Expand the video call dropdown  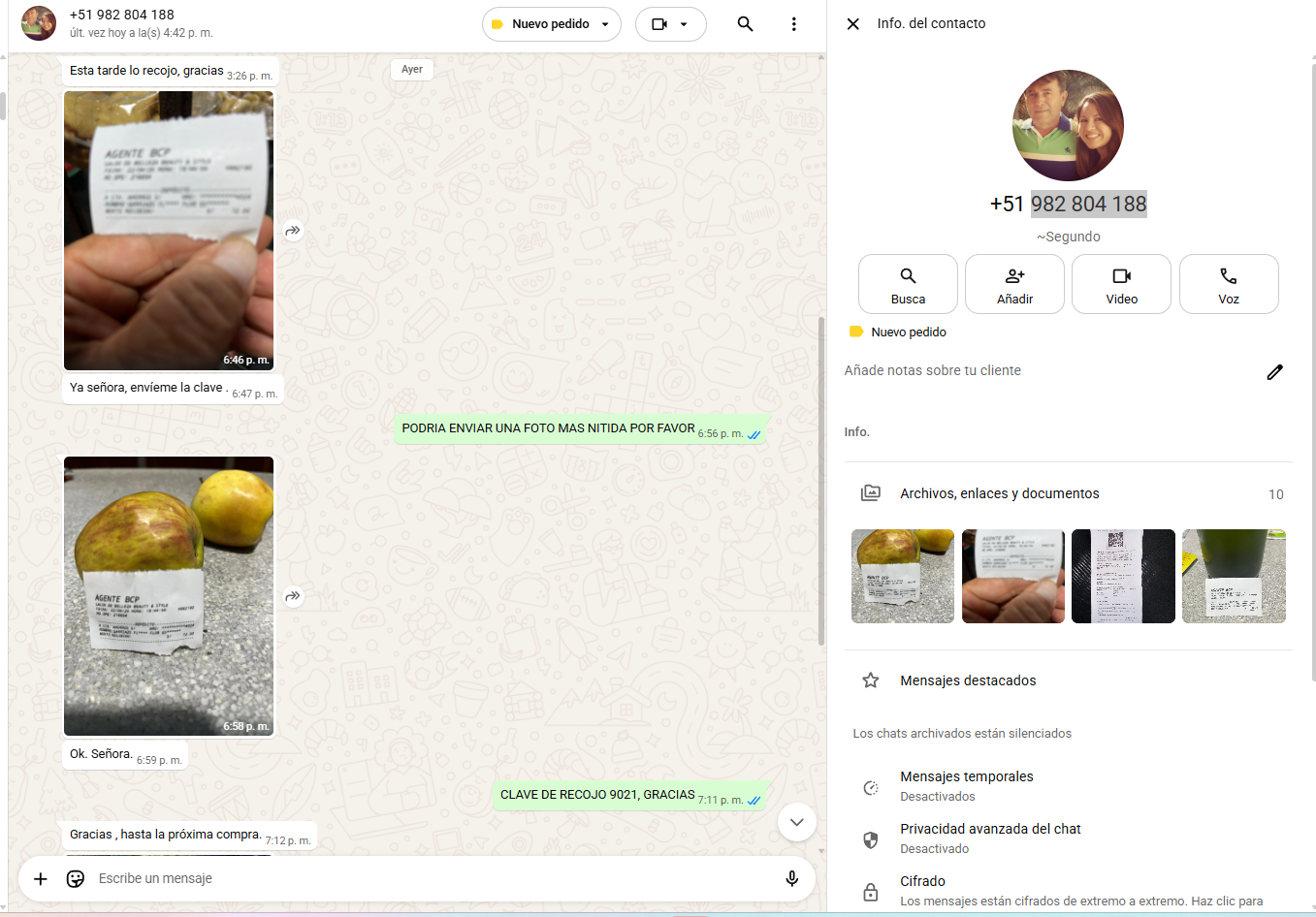coord(684,24)
